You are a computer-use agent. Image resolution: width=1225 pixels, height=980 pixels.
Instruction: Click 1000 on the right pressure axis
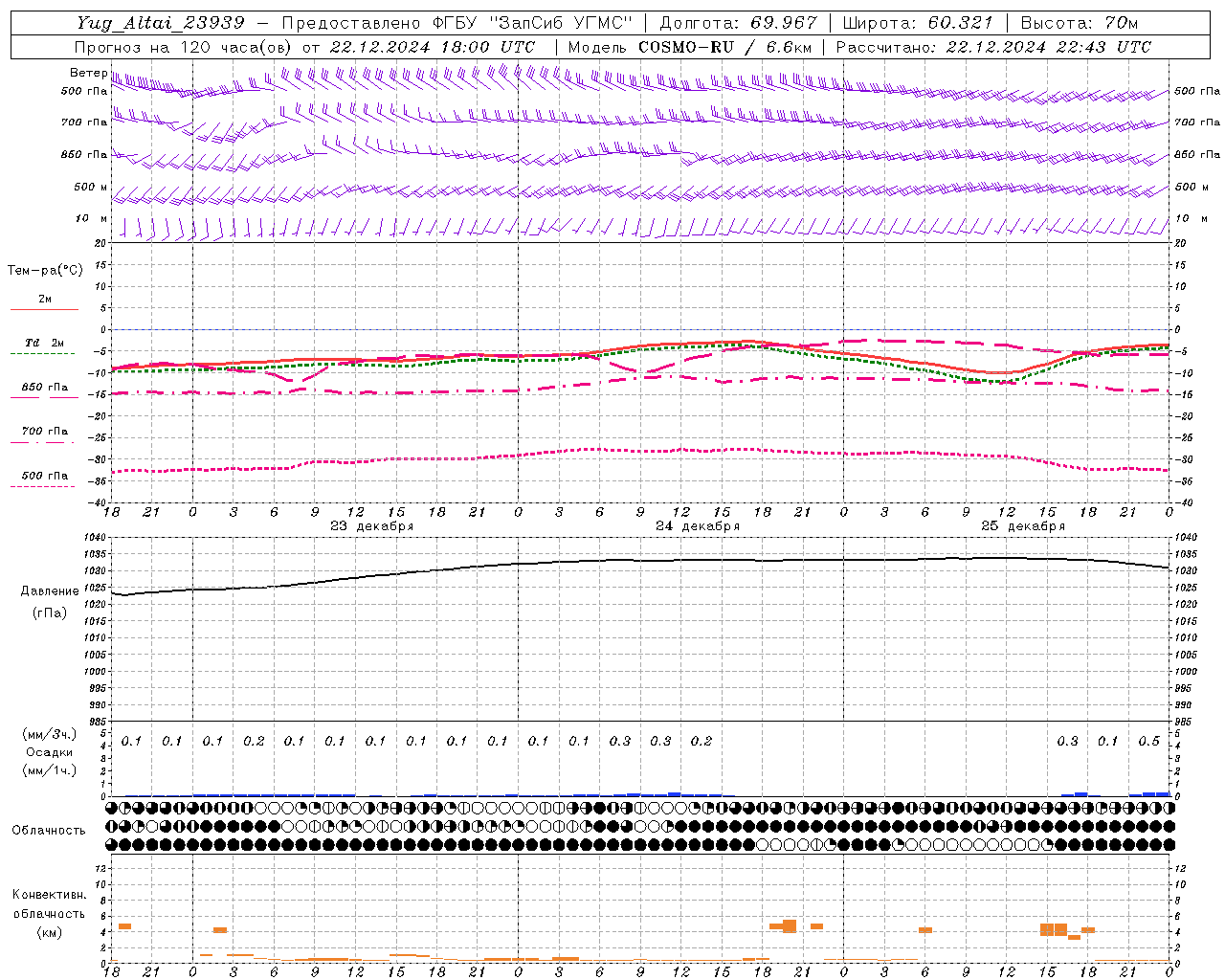(1186, 672)
